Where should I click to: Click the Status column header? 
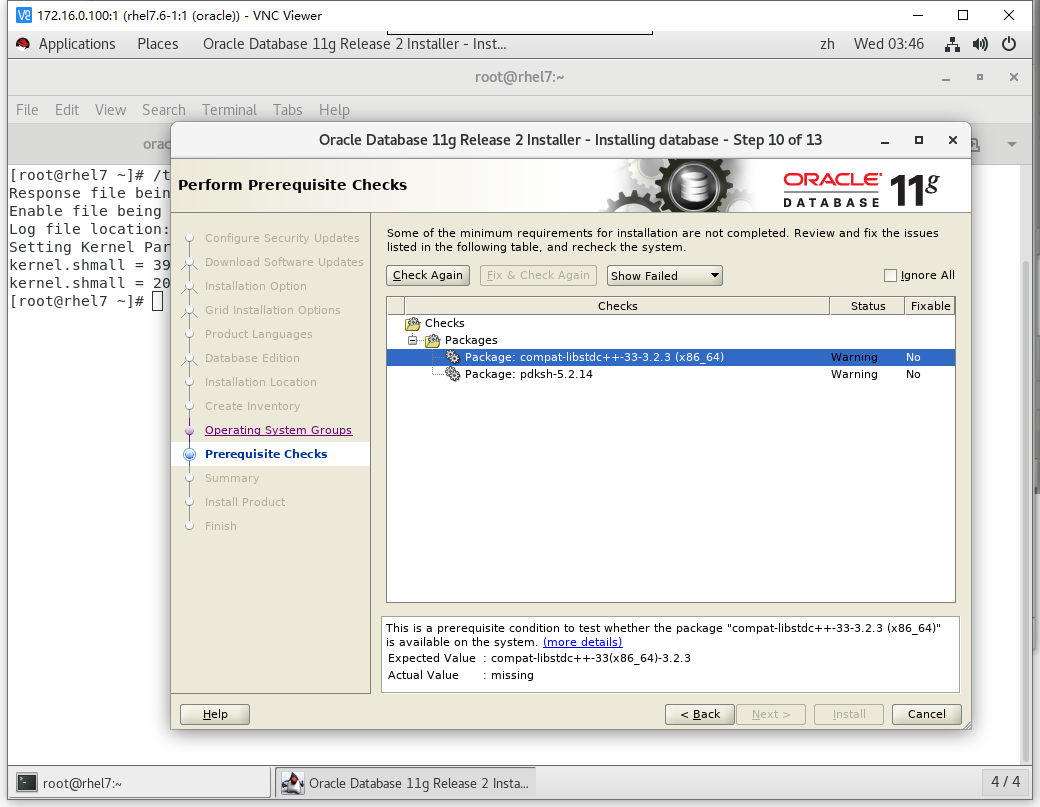pyautogui.click(x=868, y=306)
